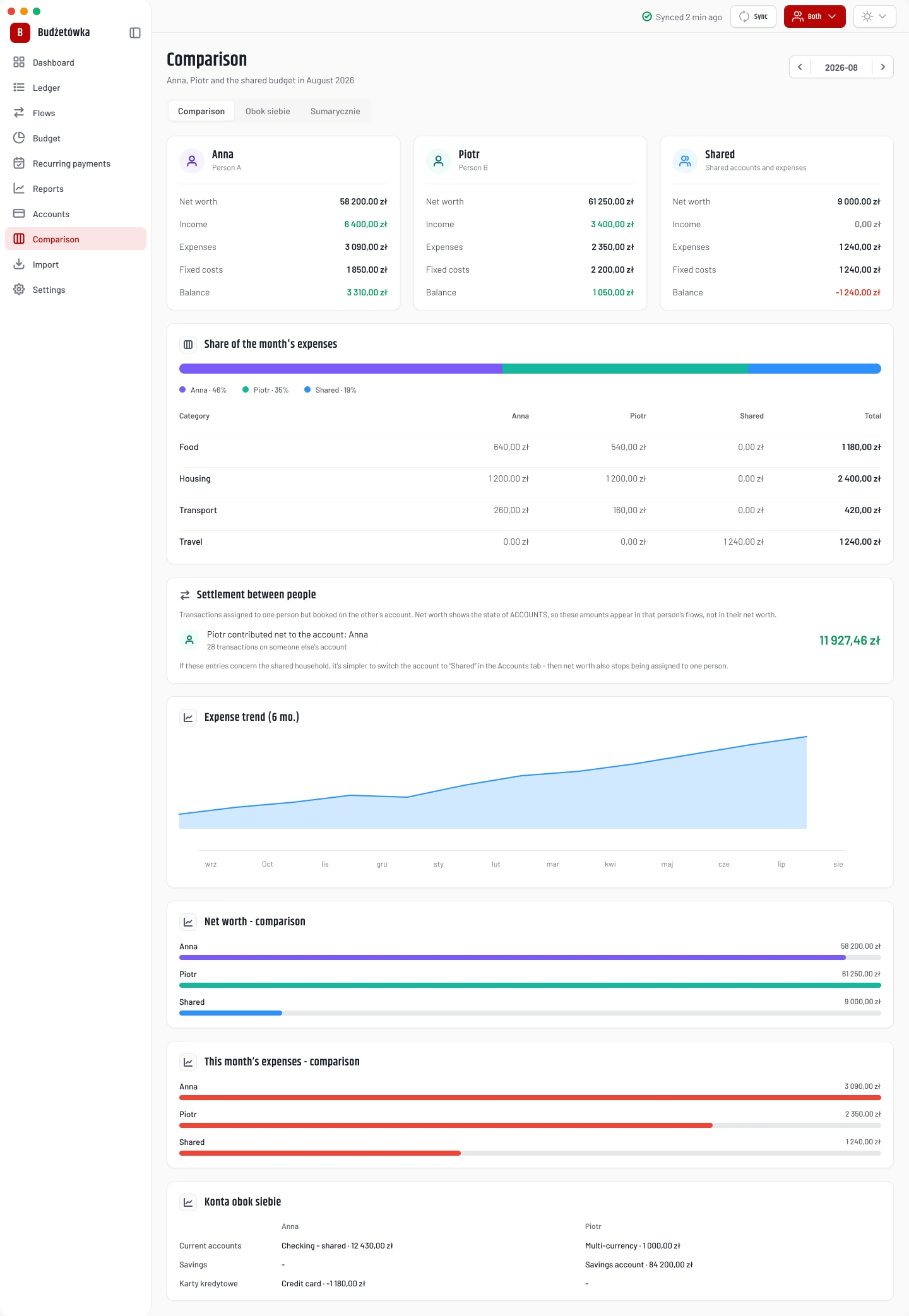Image resolution: width=909 pixels, height=1316 pixels.
Task: Open the Reports line chart icon
Action: [19, 189]
